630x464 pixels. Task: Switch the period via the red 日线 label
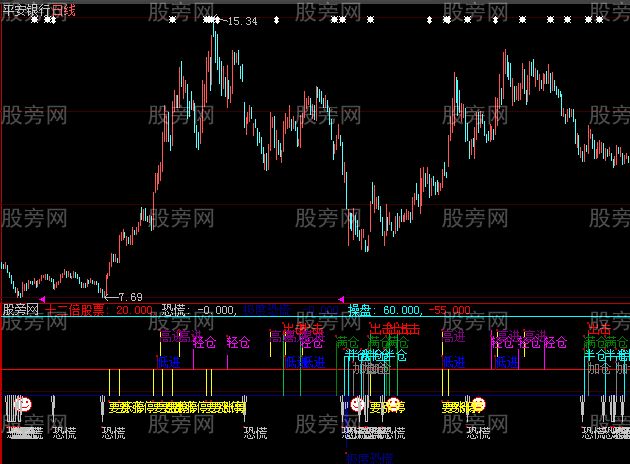64,9
